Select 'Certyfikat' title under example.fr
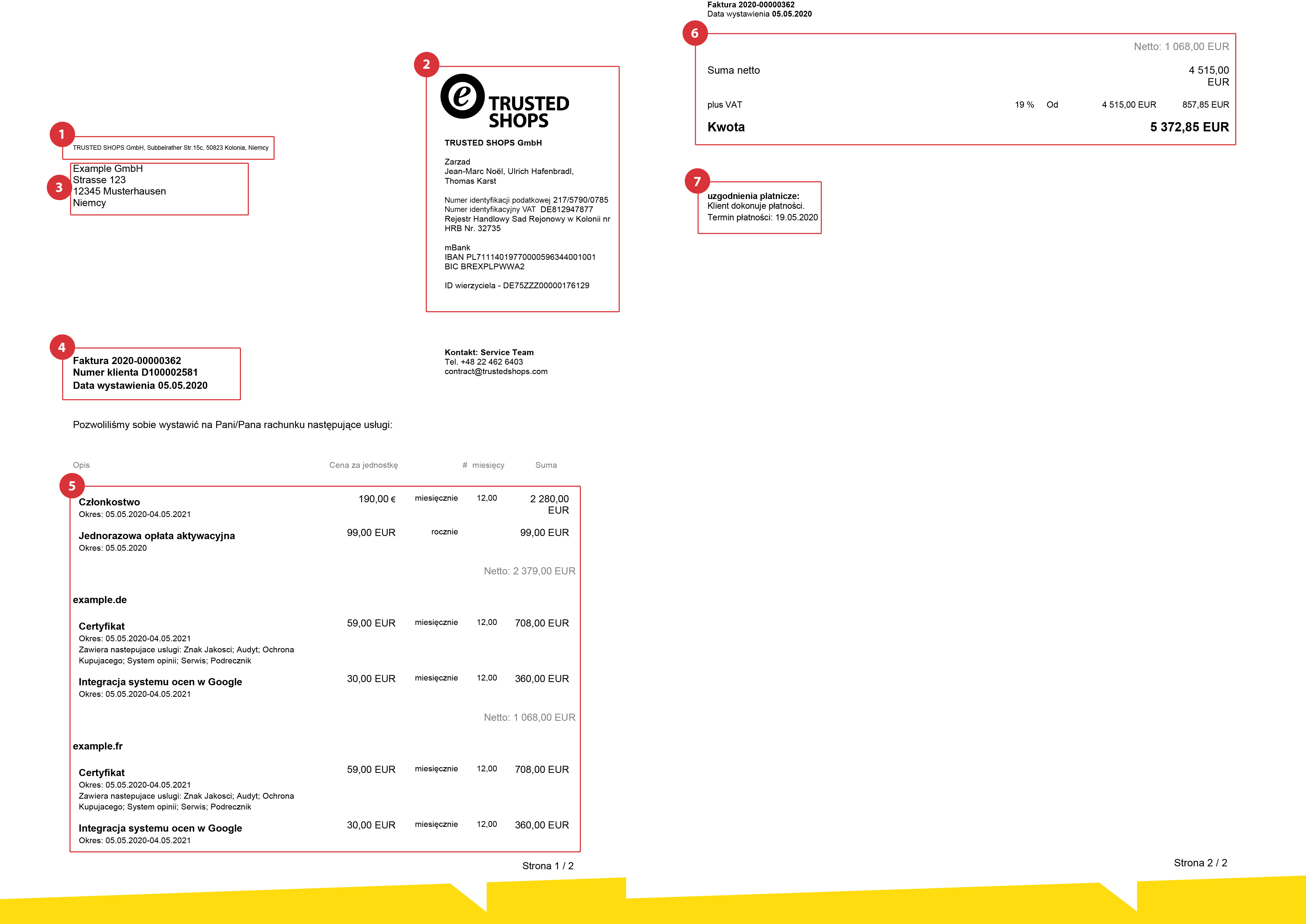The image size is (1306, 924). [101, 773]
